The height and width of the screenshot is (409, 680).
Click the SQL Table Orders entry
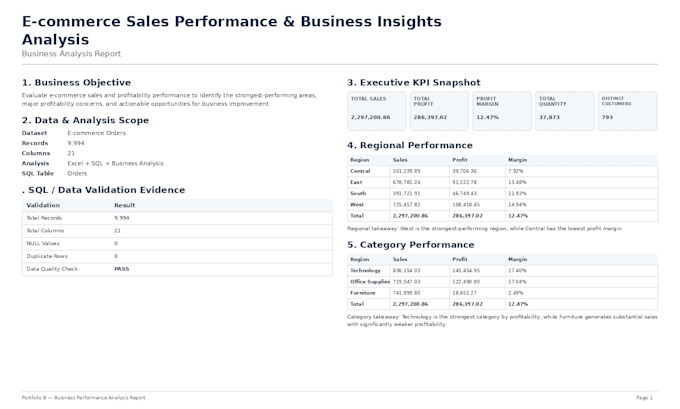[54, 173]
